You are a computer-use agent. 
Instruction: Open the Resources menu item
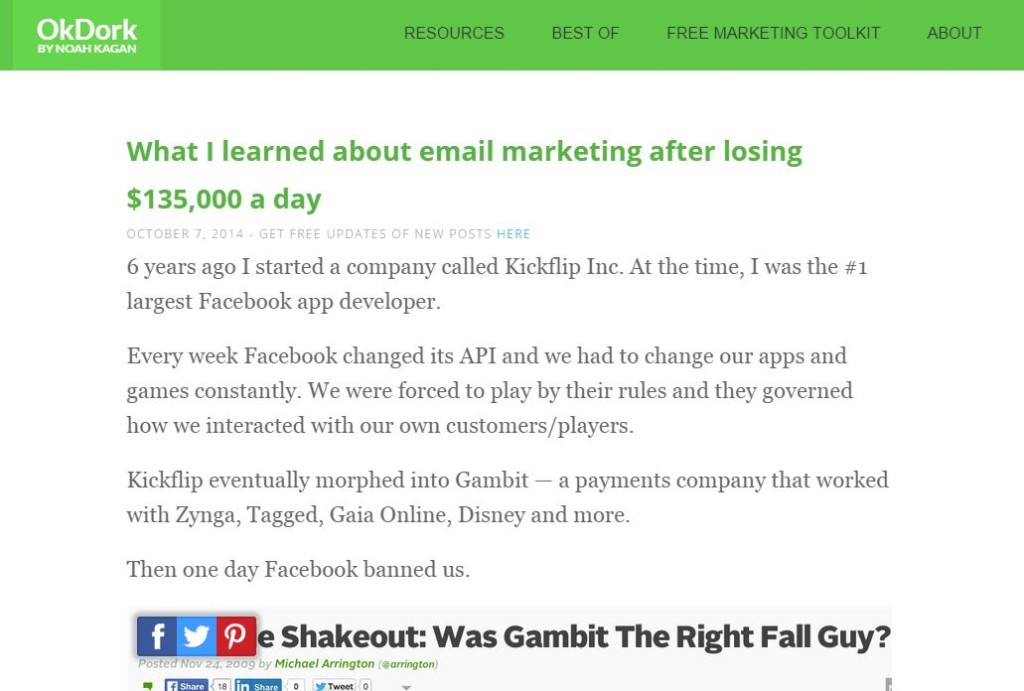[454, 33]
